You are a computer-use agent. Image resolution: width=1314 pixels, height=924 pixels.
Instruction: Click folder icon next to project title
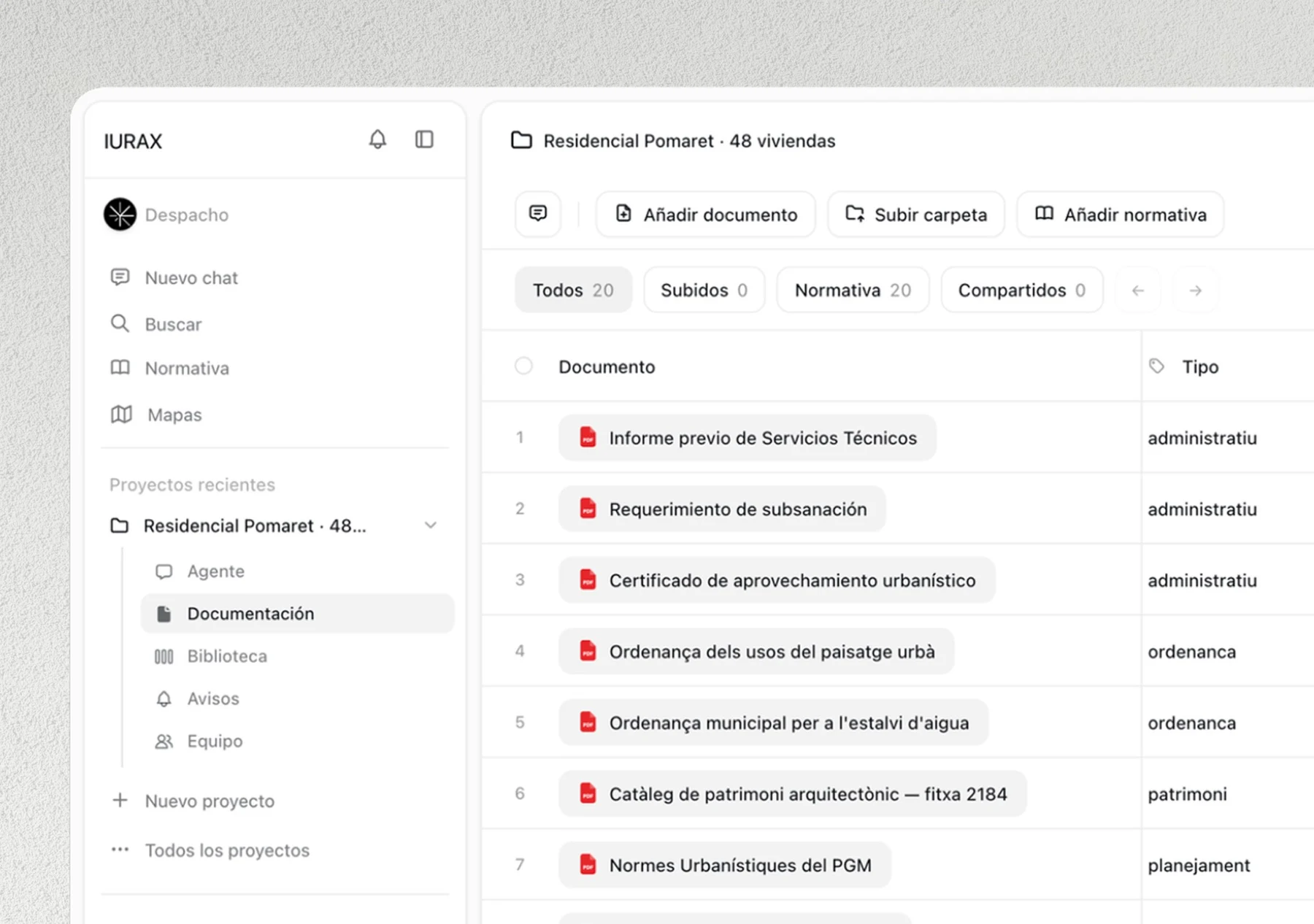pyautogui.click(x=521, y=140)
